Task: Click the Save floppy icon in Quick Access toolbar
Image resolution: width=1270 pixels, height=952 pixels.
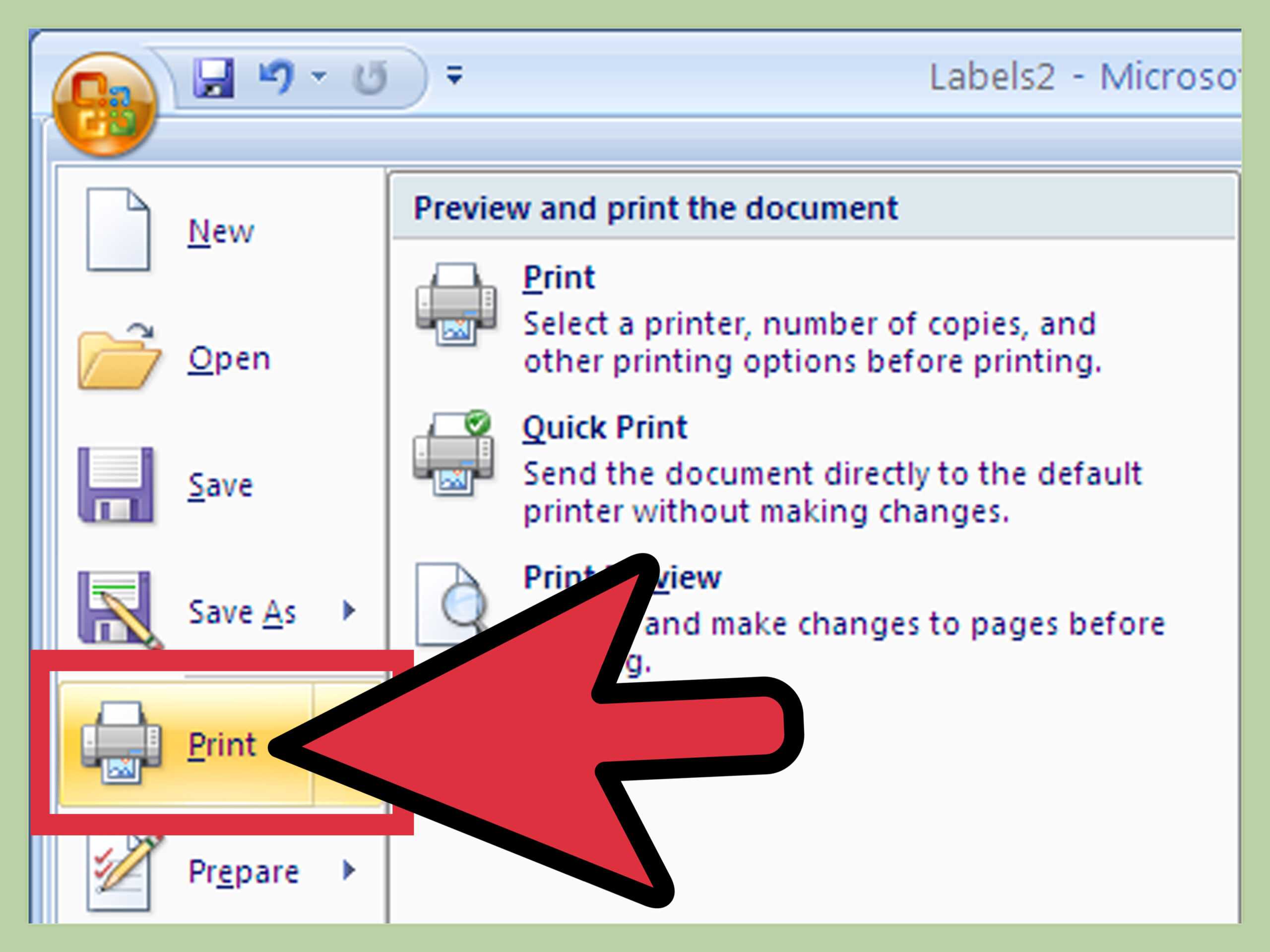Action: tap(213, 77)
